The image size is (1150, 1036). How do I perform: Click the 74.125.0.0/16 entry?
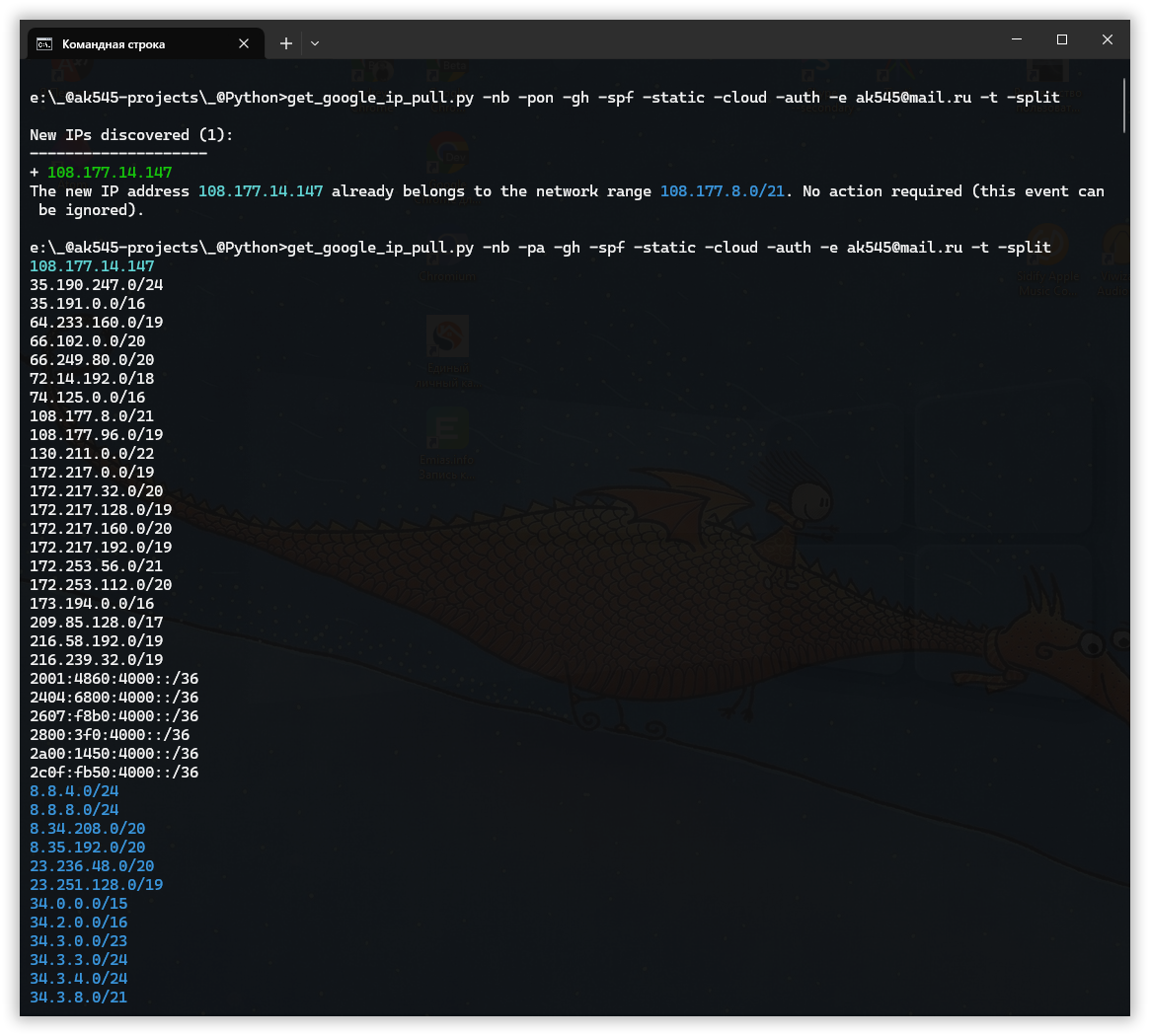click(87, 398)
